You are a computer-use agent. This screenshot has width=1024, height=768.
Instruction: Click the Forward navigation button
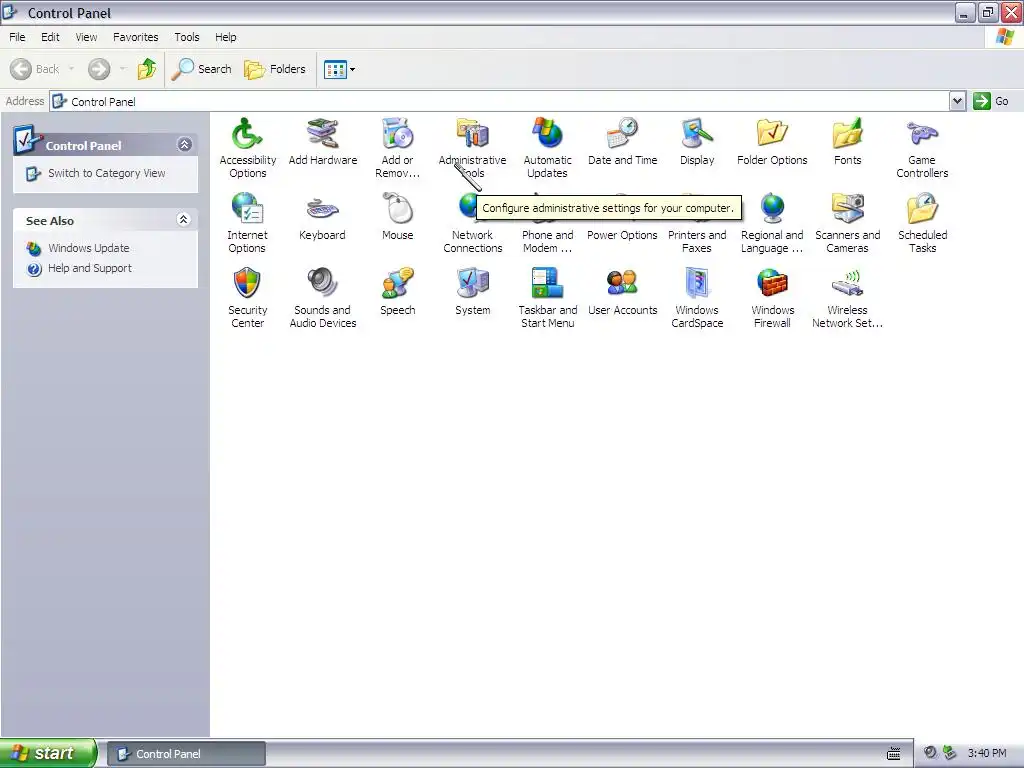pos(99,69)
